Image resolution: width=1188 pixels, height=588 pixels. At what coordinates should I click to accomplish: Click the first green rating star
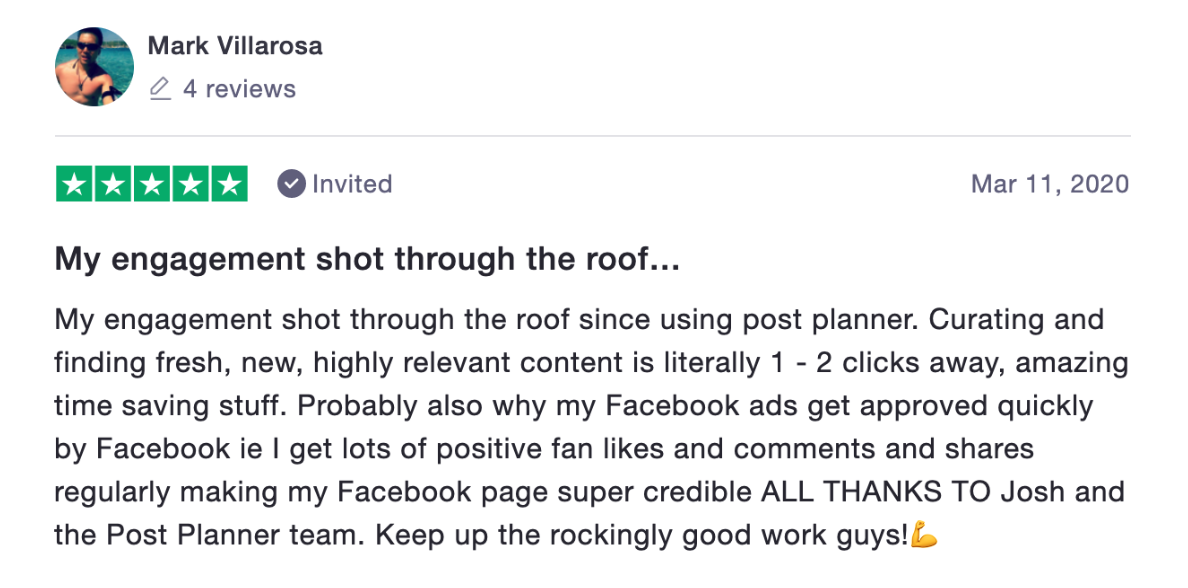75,183
